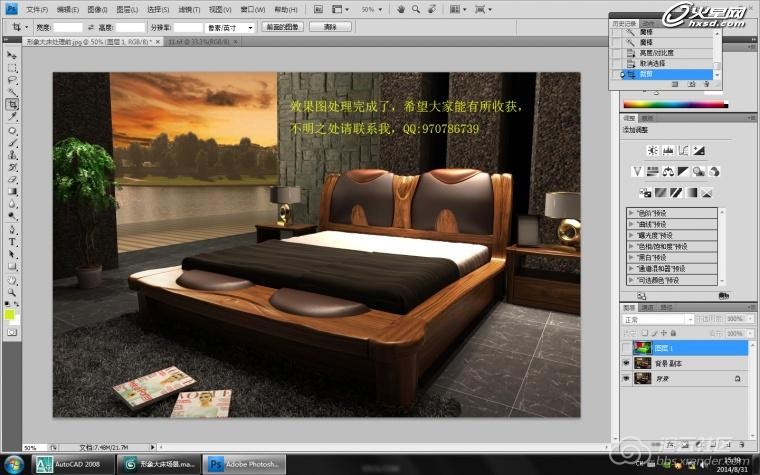Toggle visibility of 图层 1 layer
Viewport: 760px width, 475px height.
point(626,348)
